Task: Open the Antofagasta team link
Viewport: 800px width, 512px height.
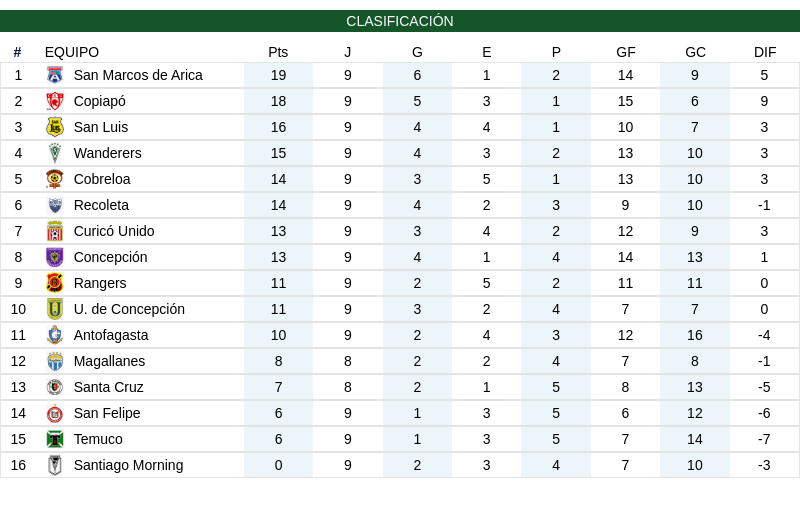Action: [x=111, y=335]
